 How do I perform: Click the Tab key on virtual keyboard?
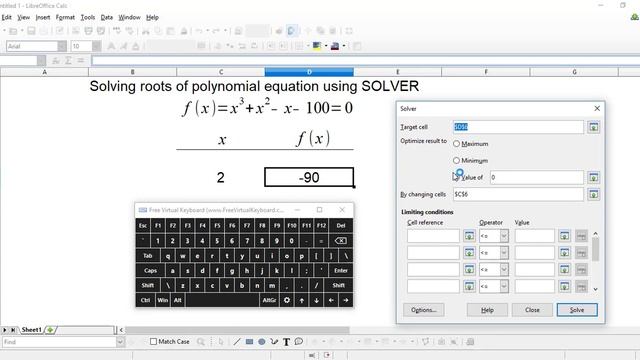pyautogui.click(x=147, y=256)
